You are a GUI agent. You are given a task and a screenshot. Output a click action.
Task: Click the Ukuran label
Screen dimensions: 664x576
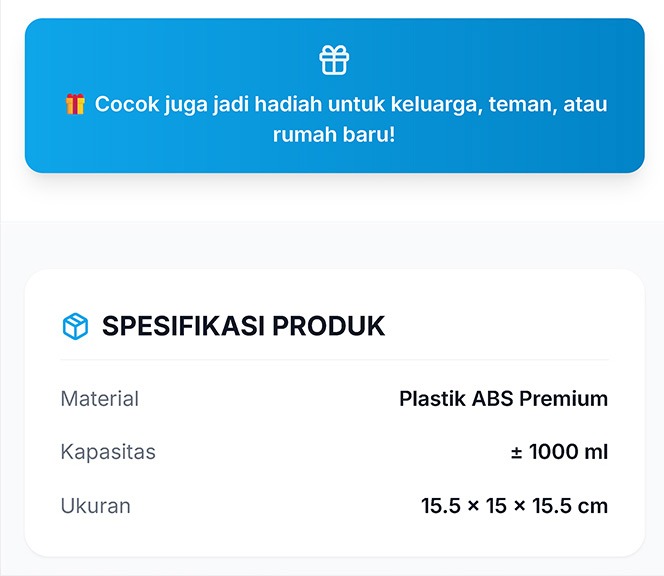[95, 505]
